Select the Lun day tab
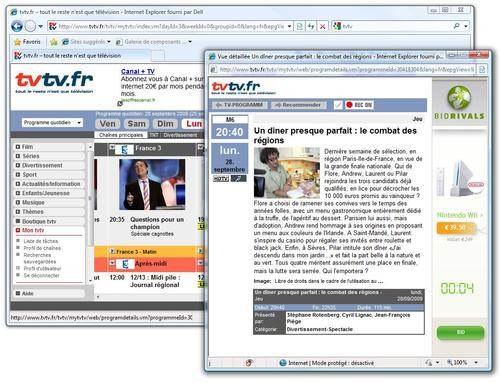Viewport: 500px width, 383px height. [194, 124]
